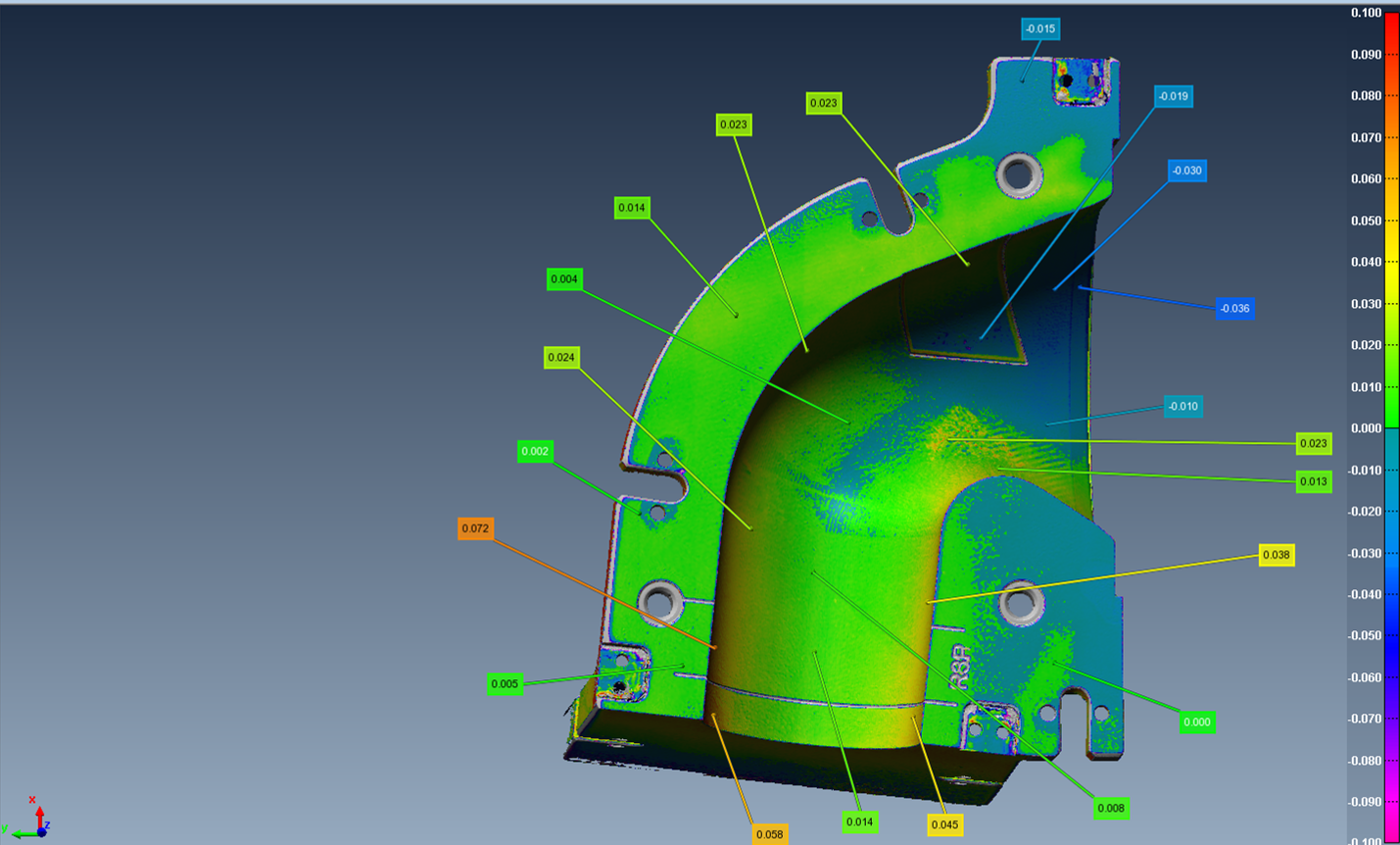Click the 0.080 value on color scale

click(1366, 96)
